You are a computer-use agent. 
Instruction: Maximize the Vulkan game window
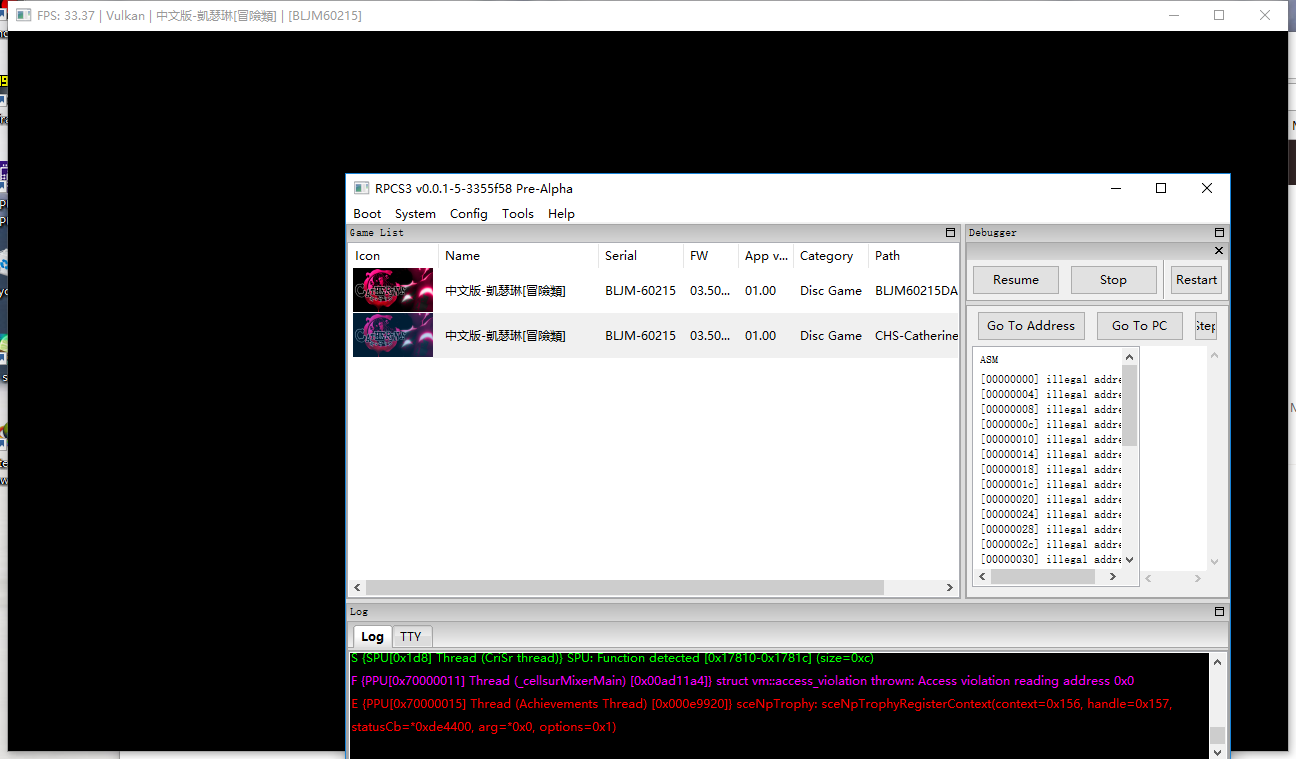tap(1219, 15)
